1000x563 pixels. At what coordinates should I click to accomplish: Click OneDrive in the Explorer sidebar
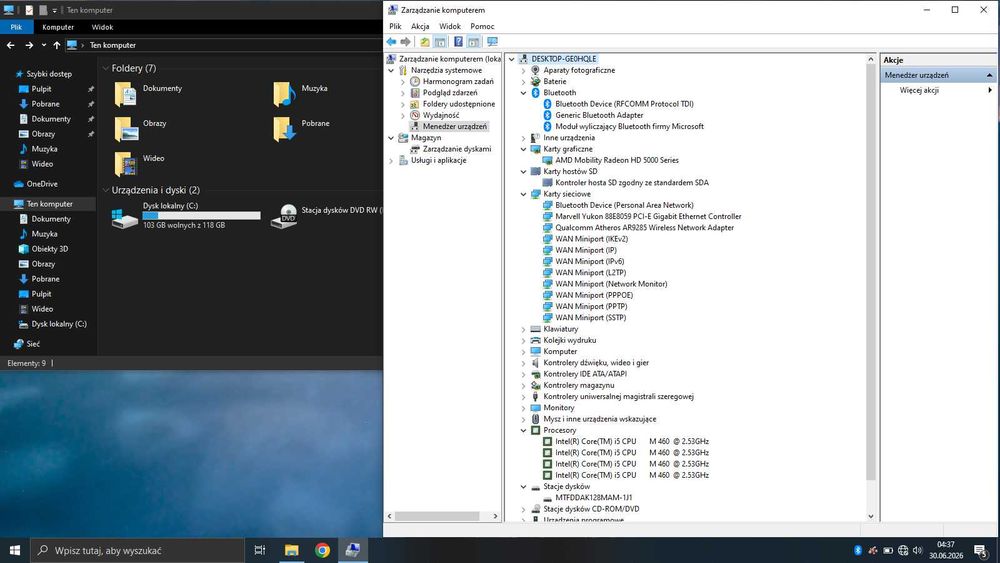click(x=42, y=184)
